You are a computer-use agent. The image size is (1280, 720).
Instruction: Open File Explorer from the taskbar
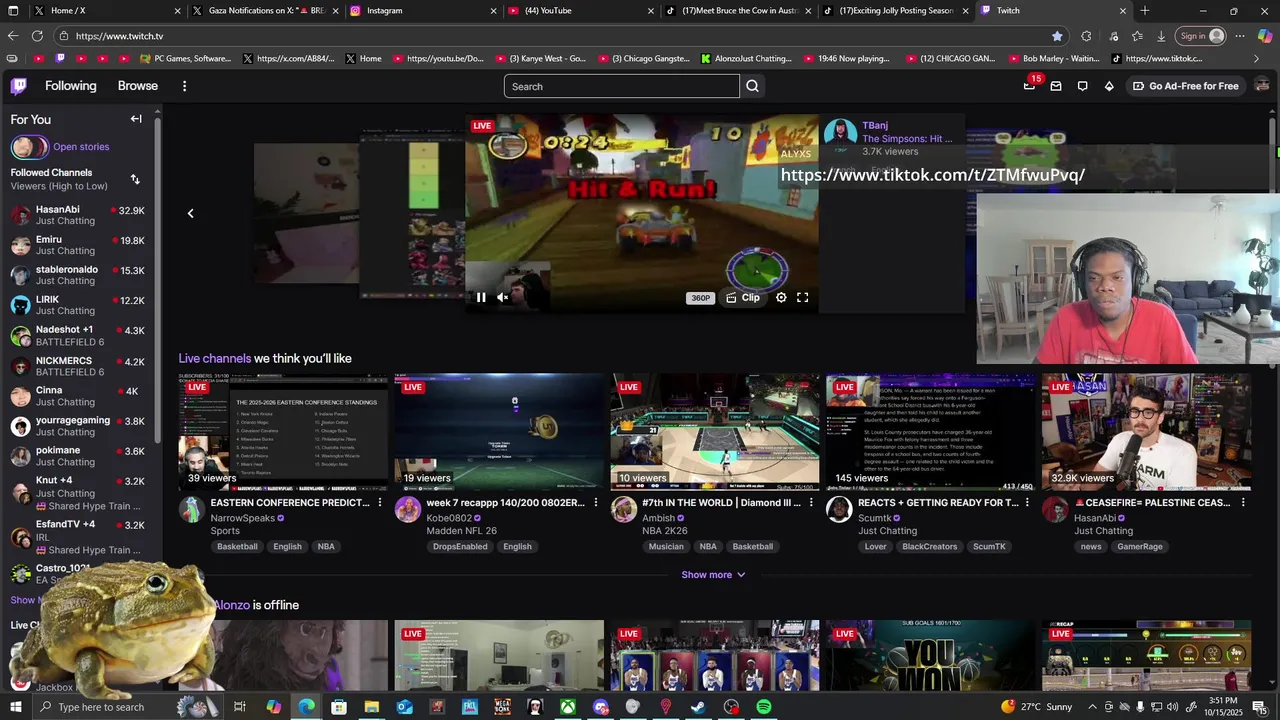[x=371, y=707]
